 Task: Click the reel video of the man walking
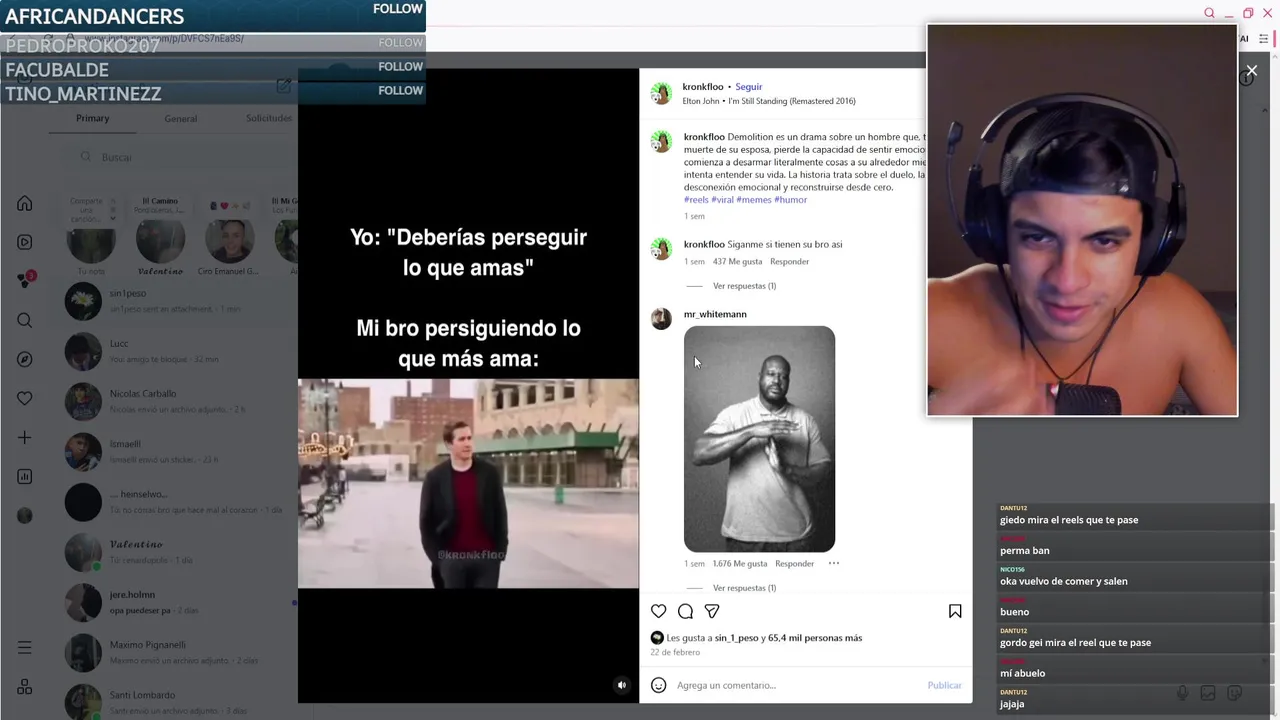pos(468,483)
